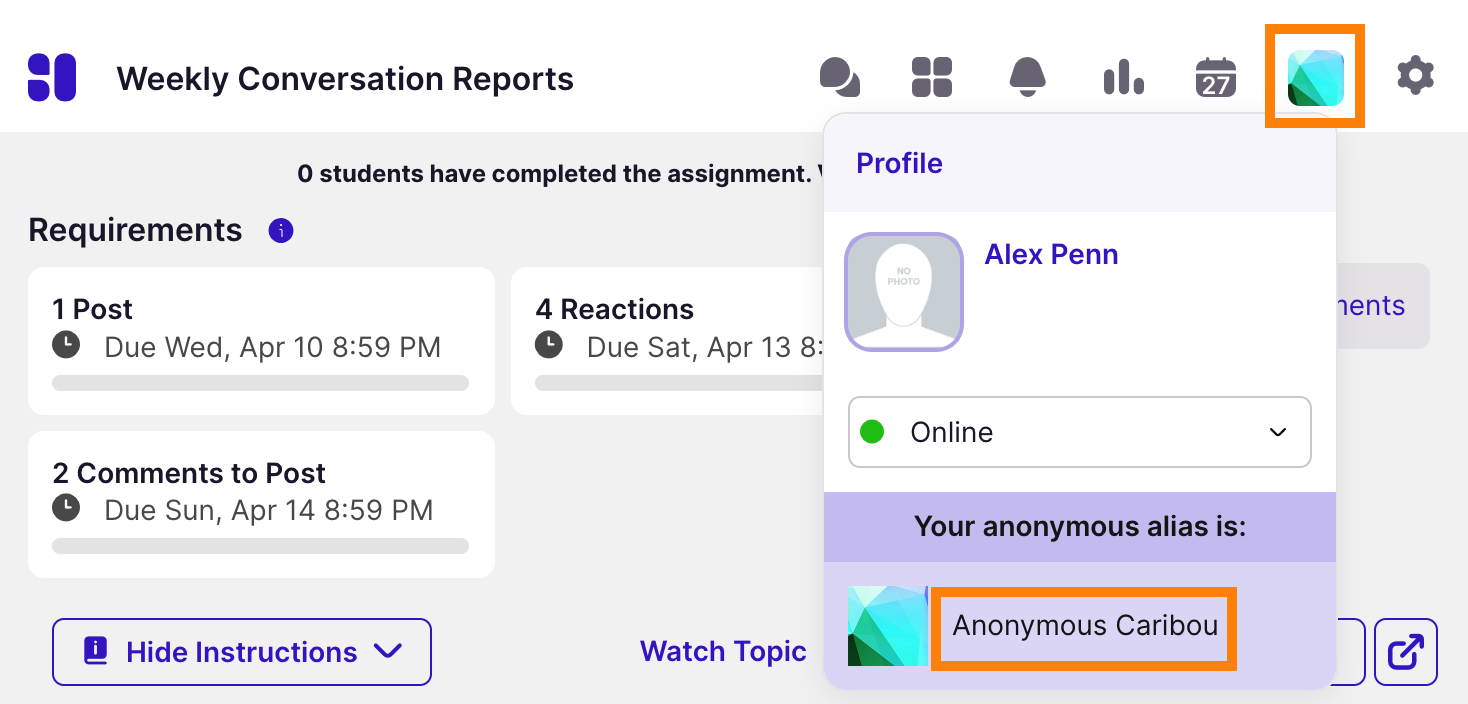Open the bar chart analytics icon
Screen dimensions: 1468x704
coord(1123,77)
